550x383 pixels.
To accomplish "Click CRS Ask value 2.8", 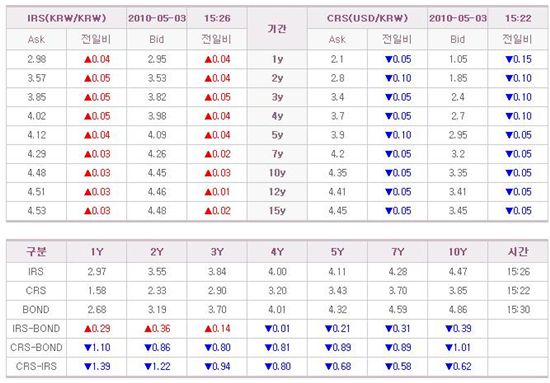I will pyautogui.click(x=337, y=78).
